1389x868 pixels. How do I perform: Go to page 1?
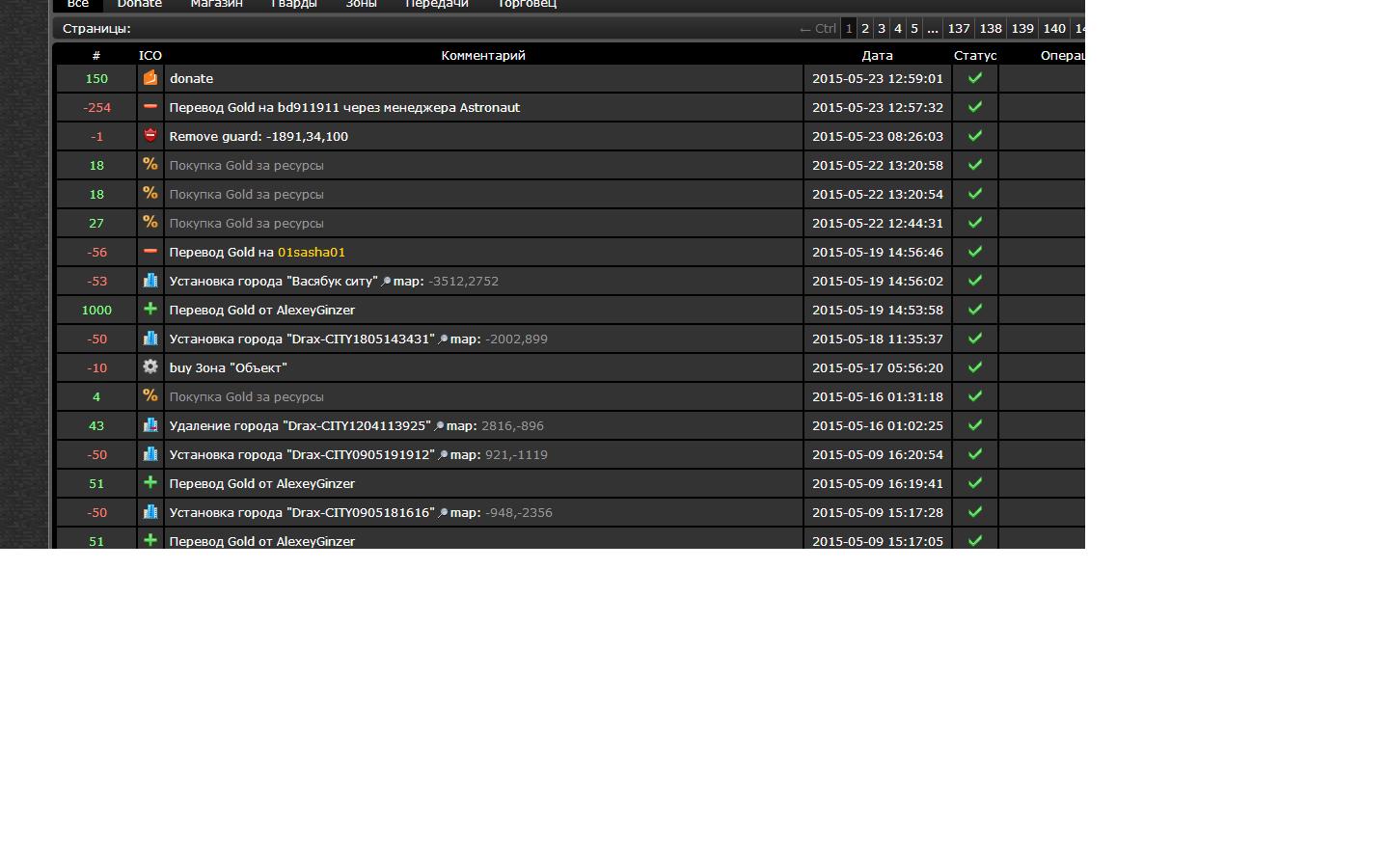pyautogui.click(x=849, y=29)
